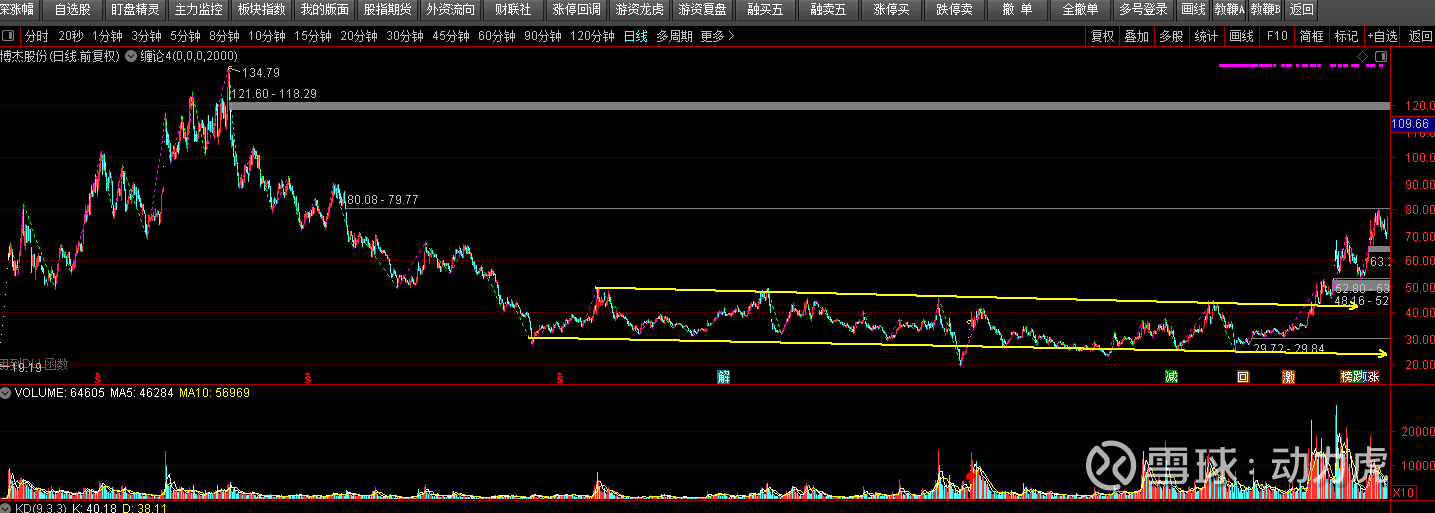Click +自选 to add to watchlist
The width and height of the screenshot is (1435, 513).
pos(1383,36)
